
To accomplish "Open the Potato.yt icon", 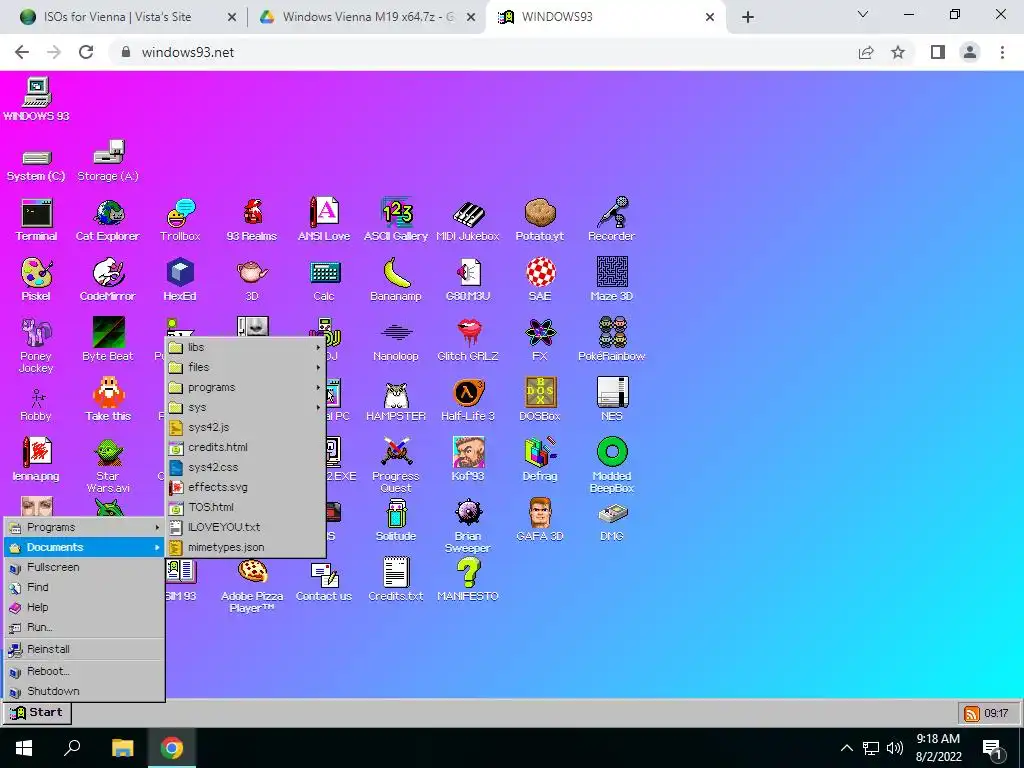I will [539, 219].
